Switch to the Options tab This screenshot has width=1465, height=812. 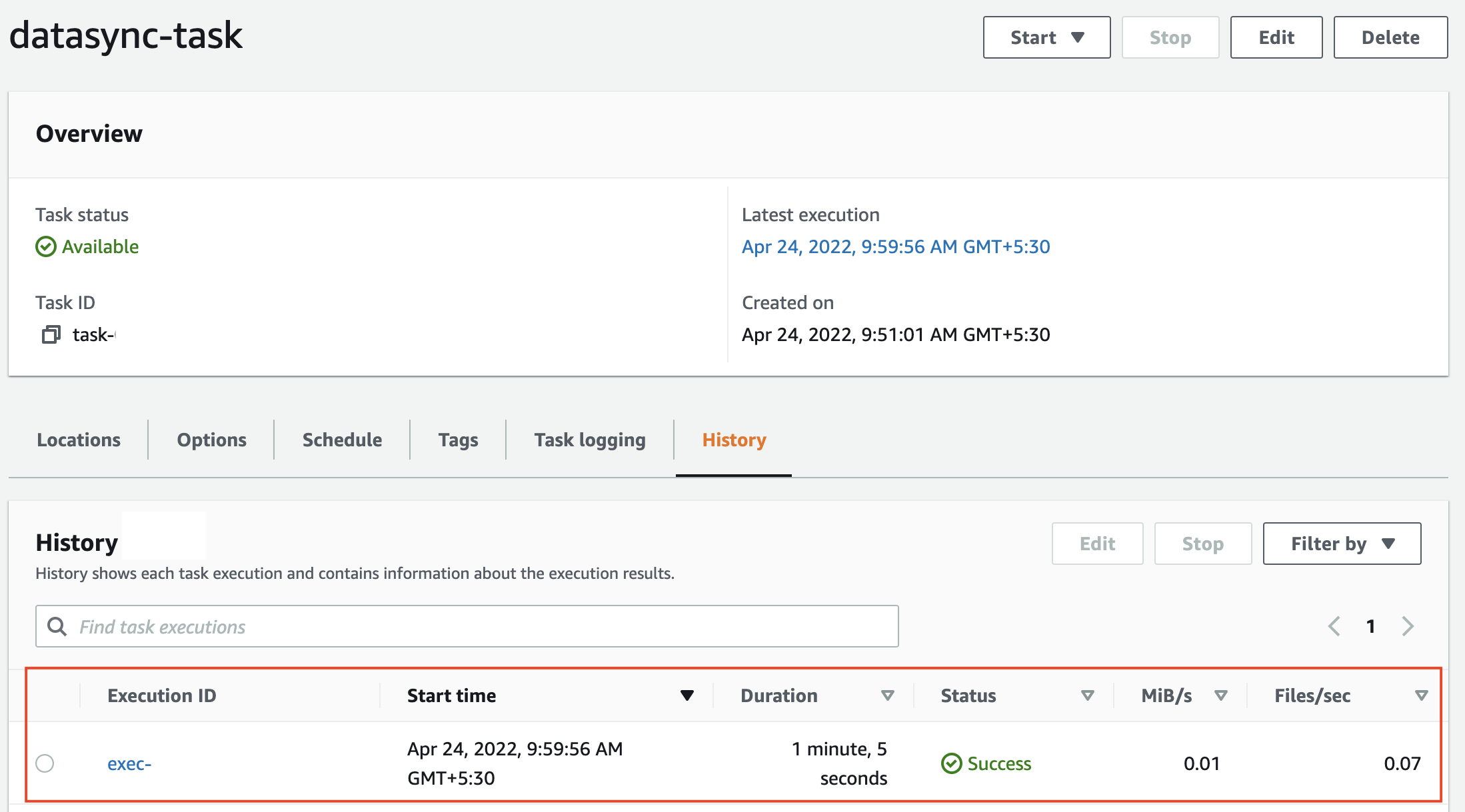pyautogui.click(x=211, y=440)
